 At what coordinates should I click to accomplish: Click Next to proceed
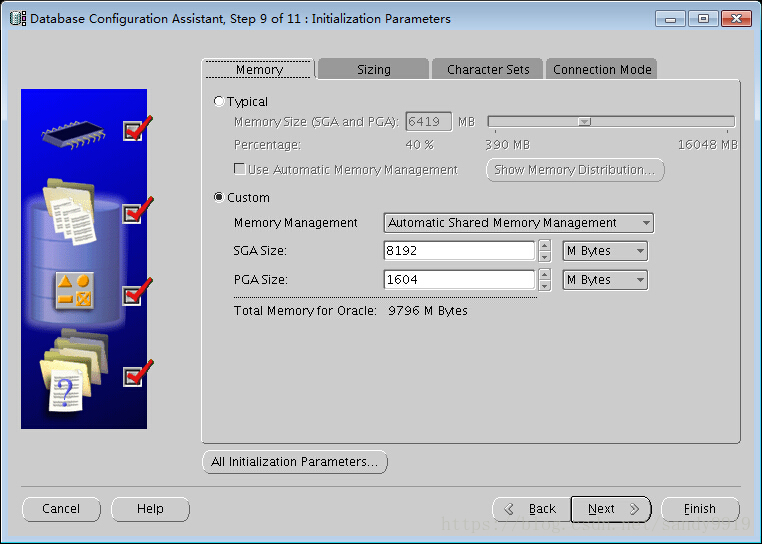coord(611,509)
